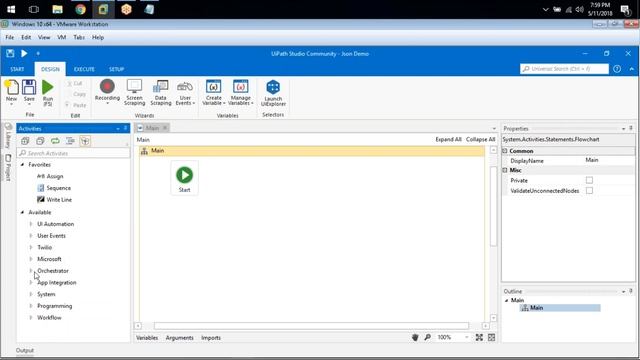This screenshot has height=360, width=640.
Task: Open VMware VM menu
Action: click(62, 37)
